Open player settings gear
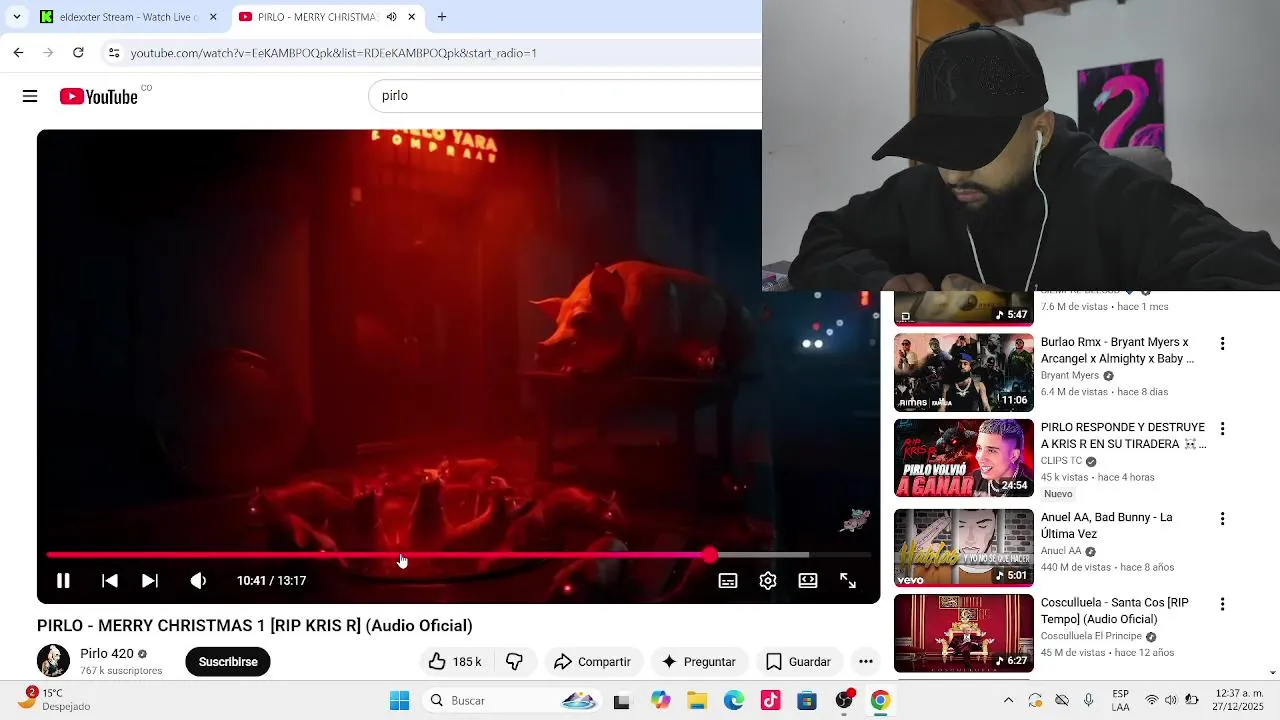This screenshot has height=720, width=1280. pyautogui.click(x=768, y=581)
